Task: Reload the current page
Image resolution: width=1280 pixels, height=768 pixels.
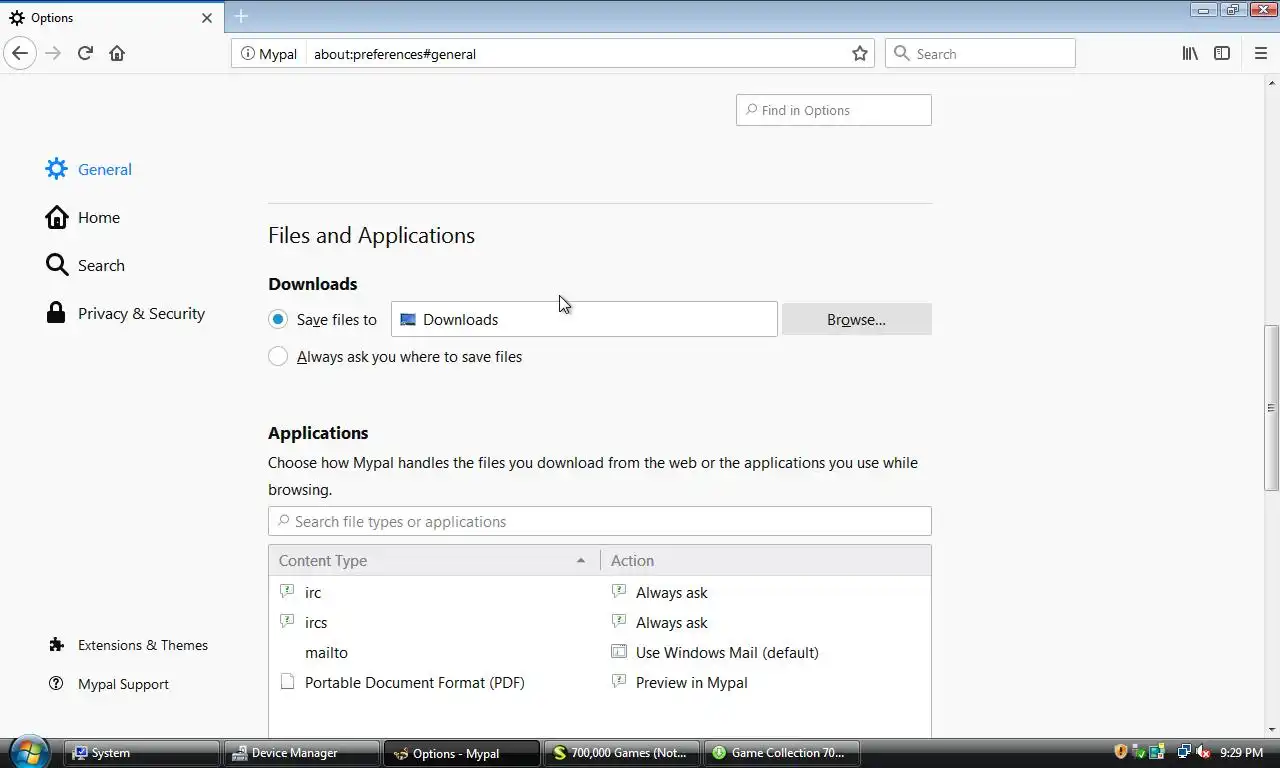Action: 85,53
